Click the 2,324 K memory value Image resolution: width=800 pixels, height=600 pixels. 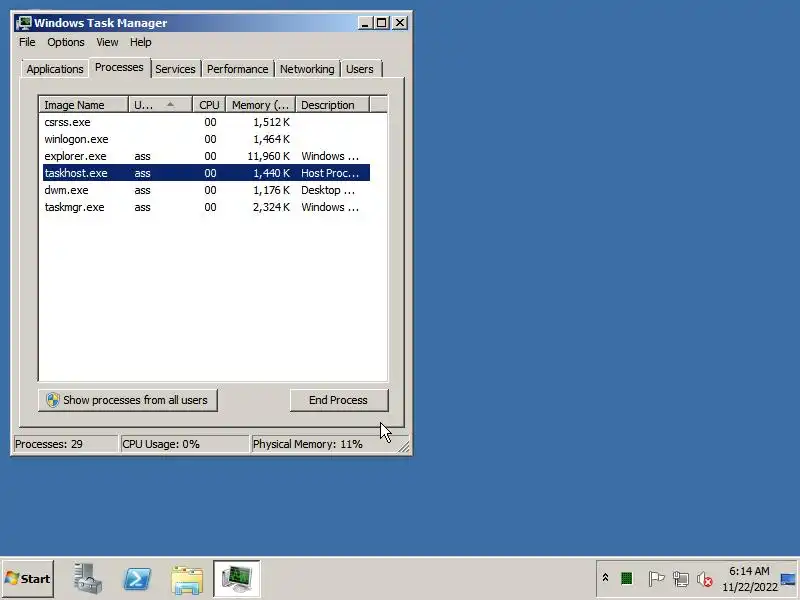(x=271, y=207)
